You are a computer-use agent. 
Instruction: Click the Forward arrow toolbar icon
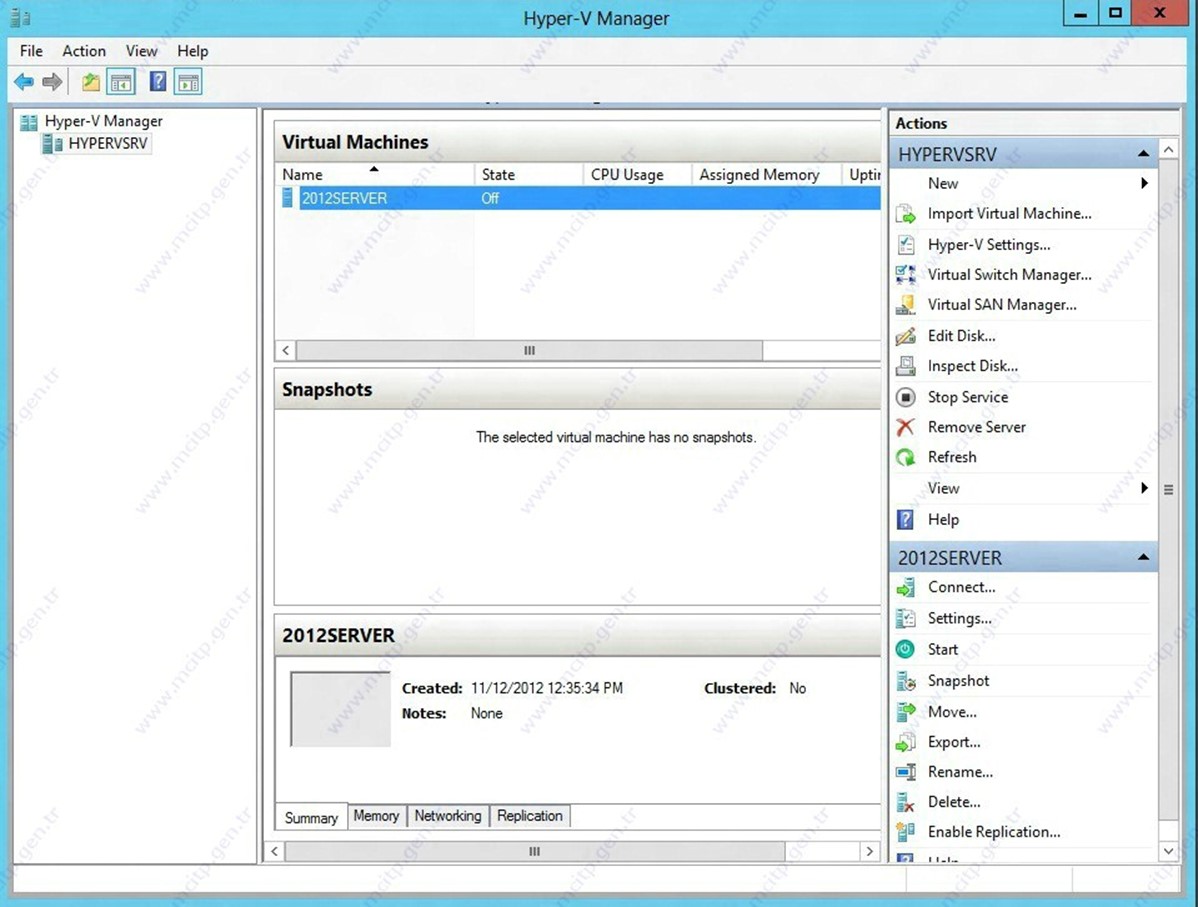coord(52,82)
